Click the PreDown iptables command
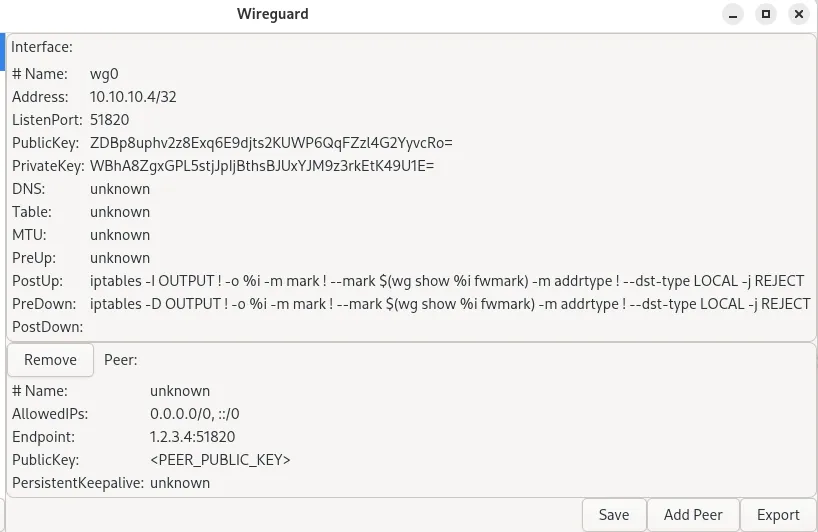 point(450,304)
